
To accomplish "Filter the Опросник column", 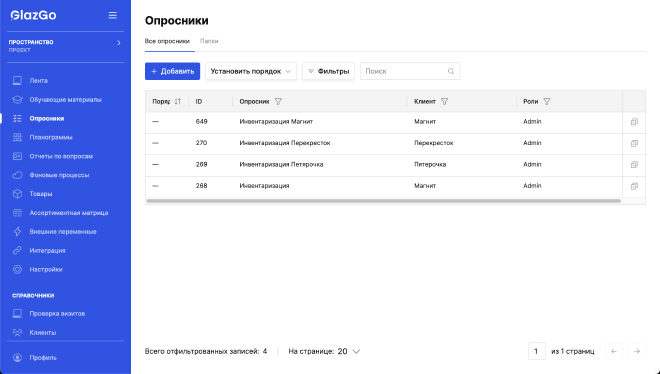I will pyautogui.click(x=278, y=101).
